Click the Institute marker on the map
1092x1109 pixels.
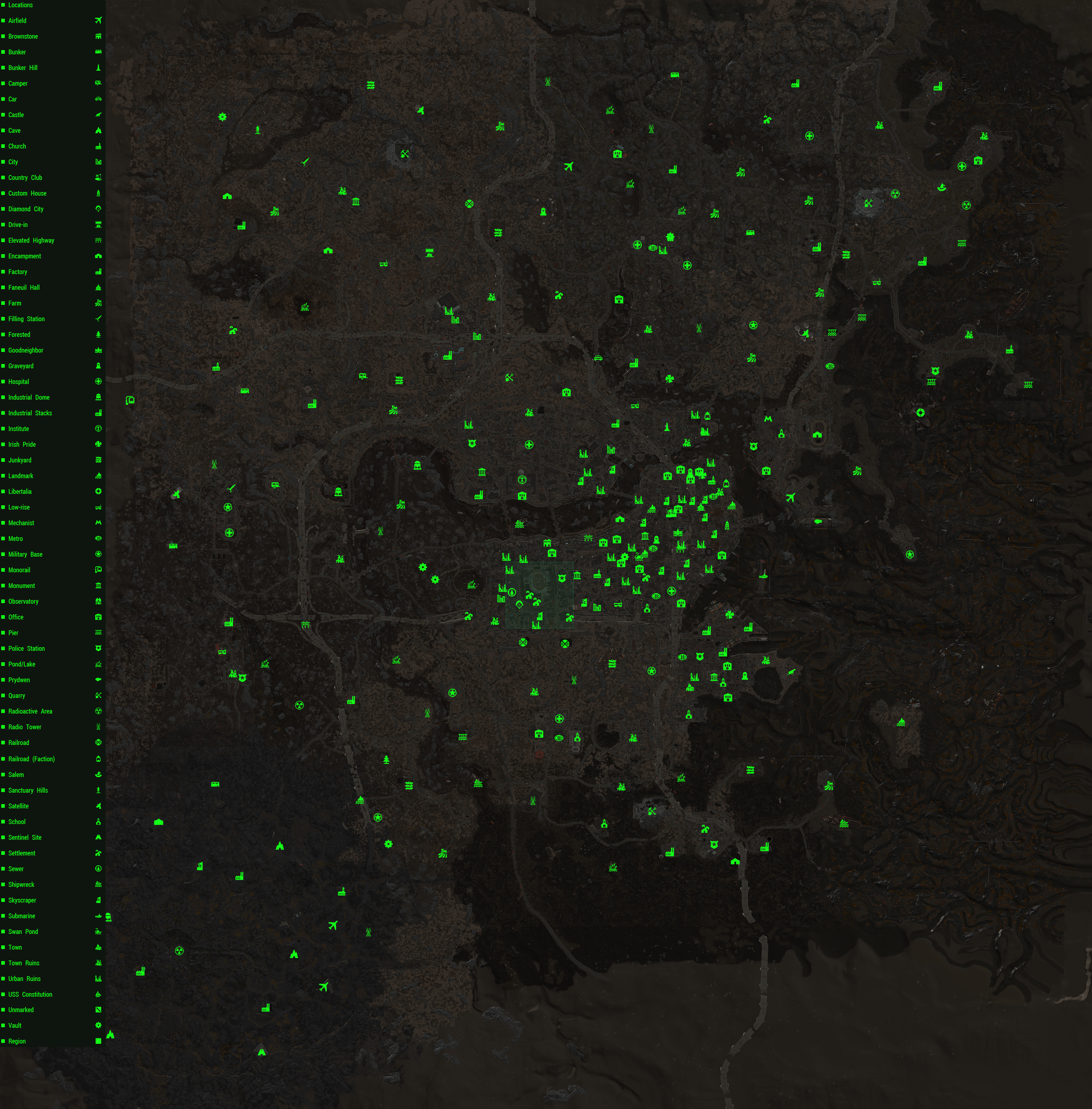[522, 479]
